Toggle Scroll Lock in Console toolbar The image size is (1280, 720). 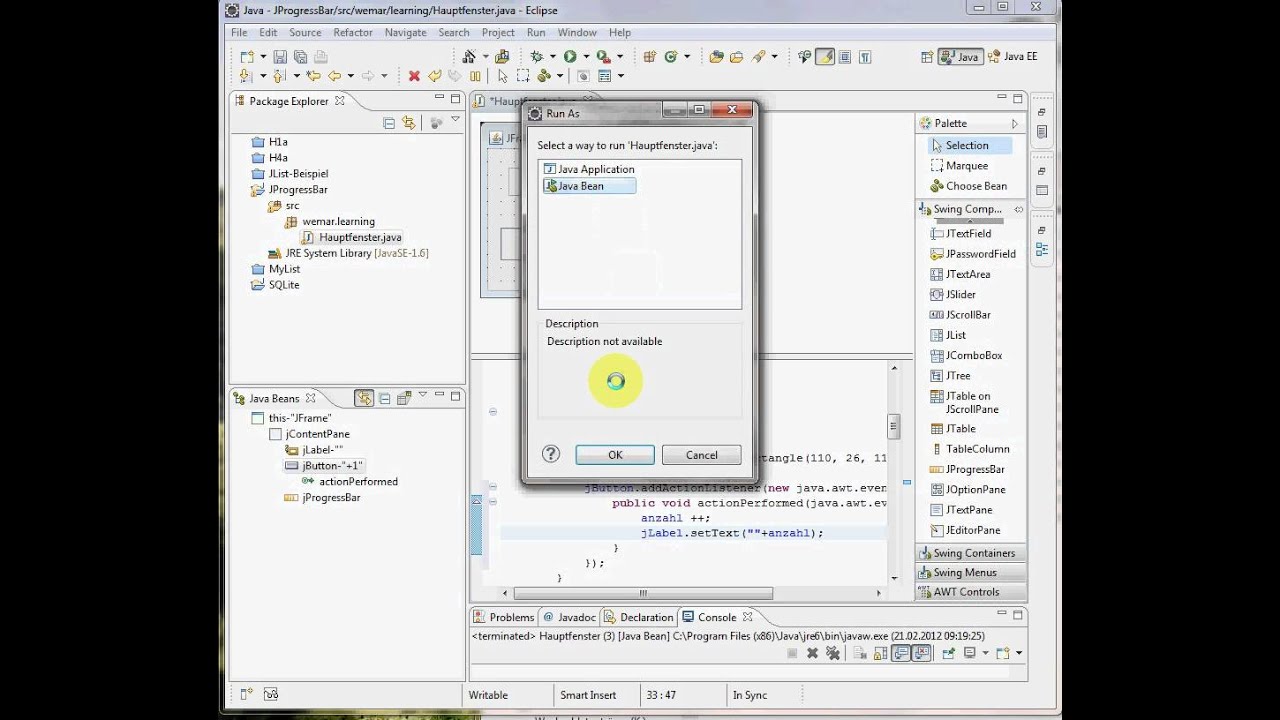880,653
